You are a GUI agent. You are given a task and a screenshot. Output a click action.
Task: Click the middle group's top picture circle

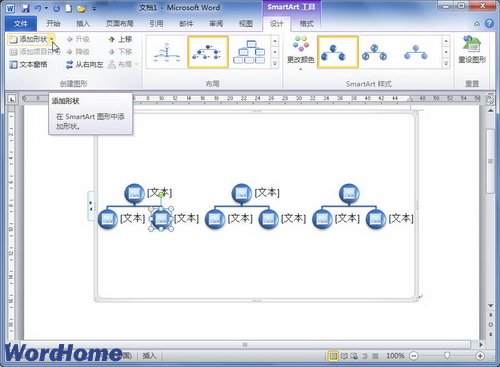242,193
